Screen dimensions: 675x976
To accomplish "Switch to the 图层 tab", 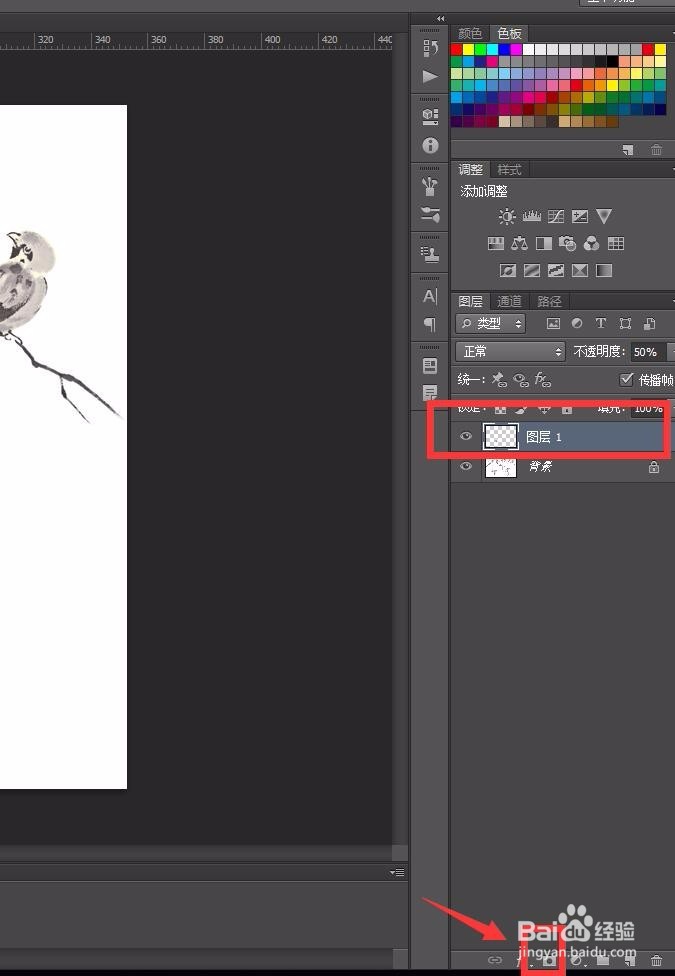I will (x=471, y=301).
